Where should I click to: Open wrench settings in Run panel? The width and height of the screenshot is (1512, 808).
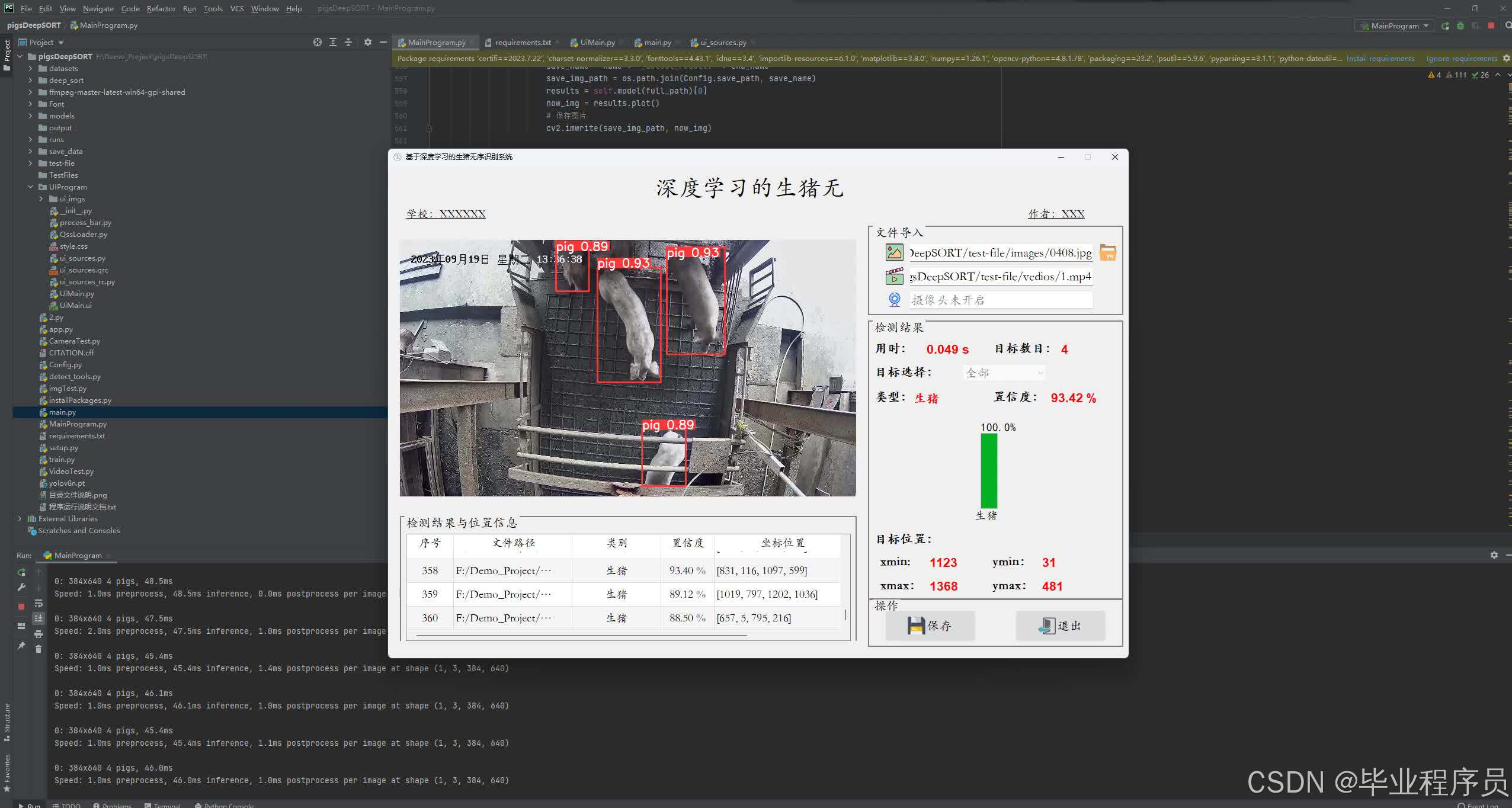click(x=21, y=587)
